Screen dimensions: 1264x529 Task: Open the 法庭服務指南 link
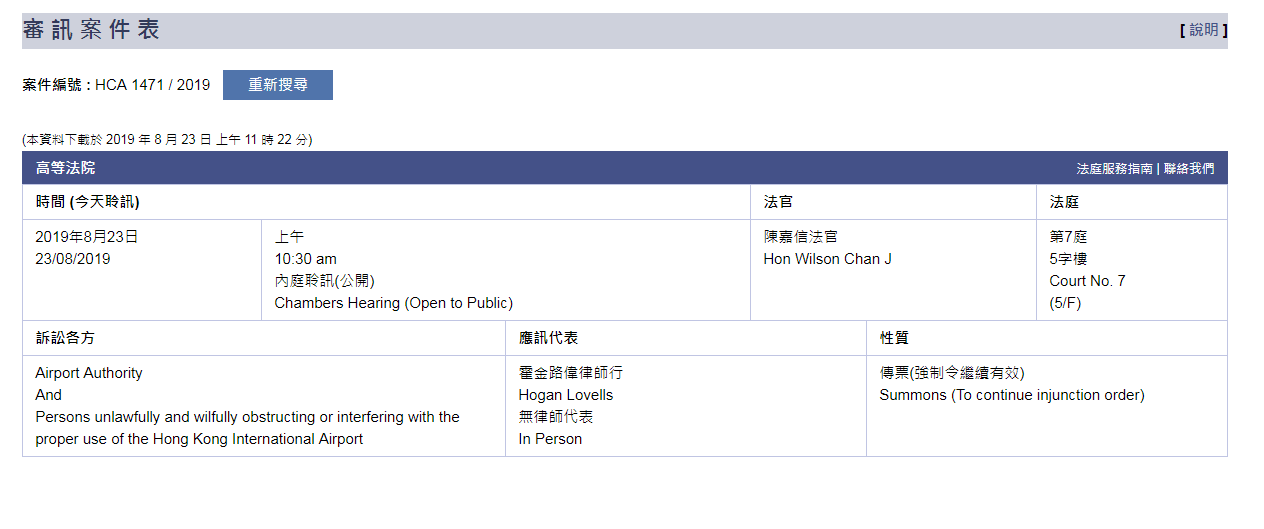pyautogui.click(x=1114, y=169)
